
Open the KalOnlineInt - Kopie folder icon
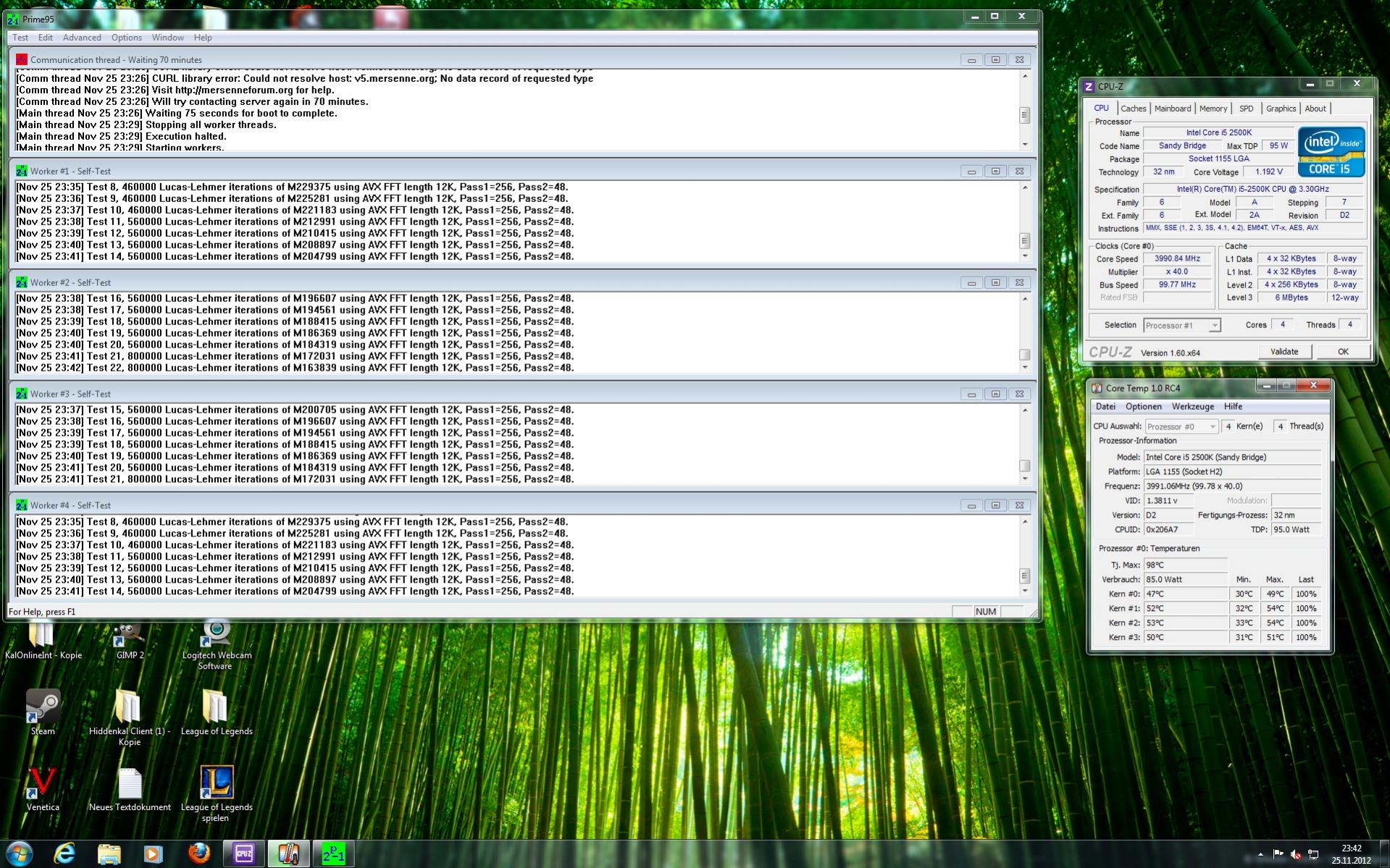(x=43, y=641)
